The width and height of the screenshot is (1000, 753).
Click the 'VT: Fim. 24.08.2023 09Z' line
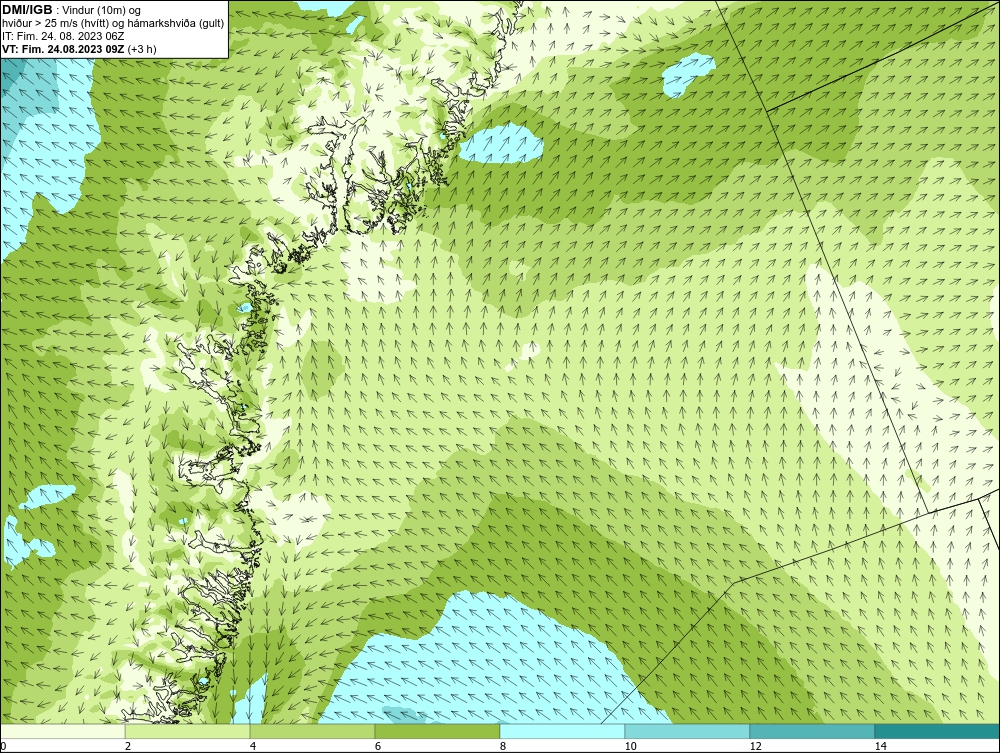[x=64, y=49]
